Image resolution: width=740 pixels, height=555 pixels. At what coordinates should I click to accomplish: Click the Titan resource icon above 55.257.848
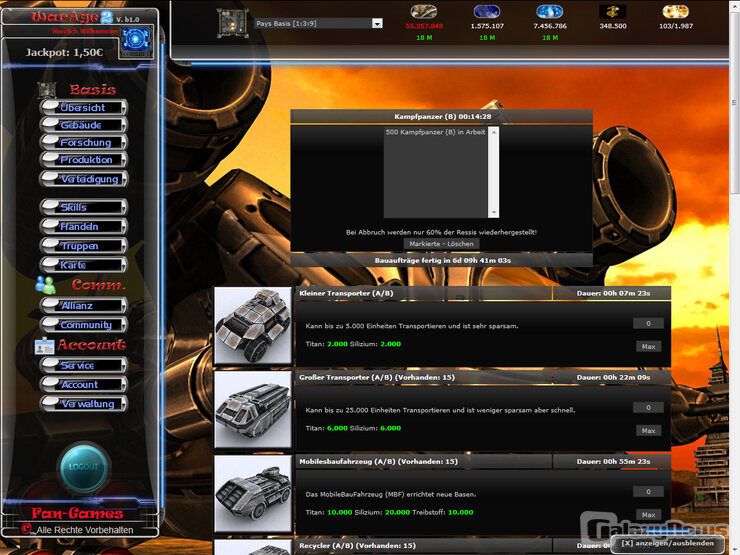tap(424, 11)
